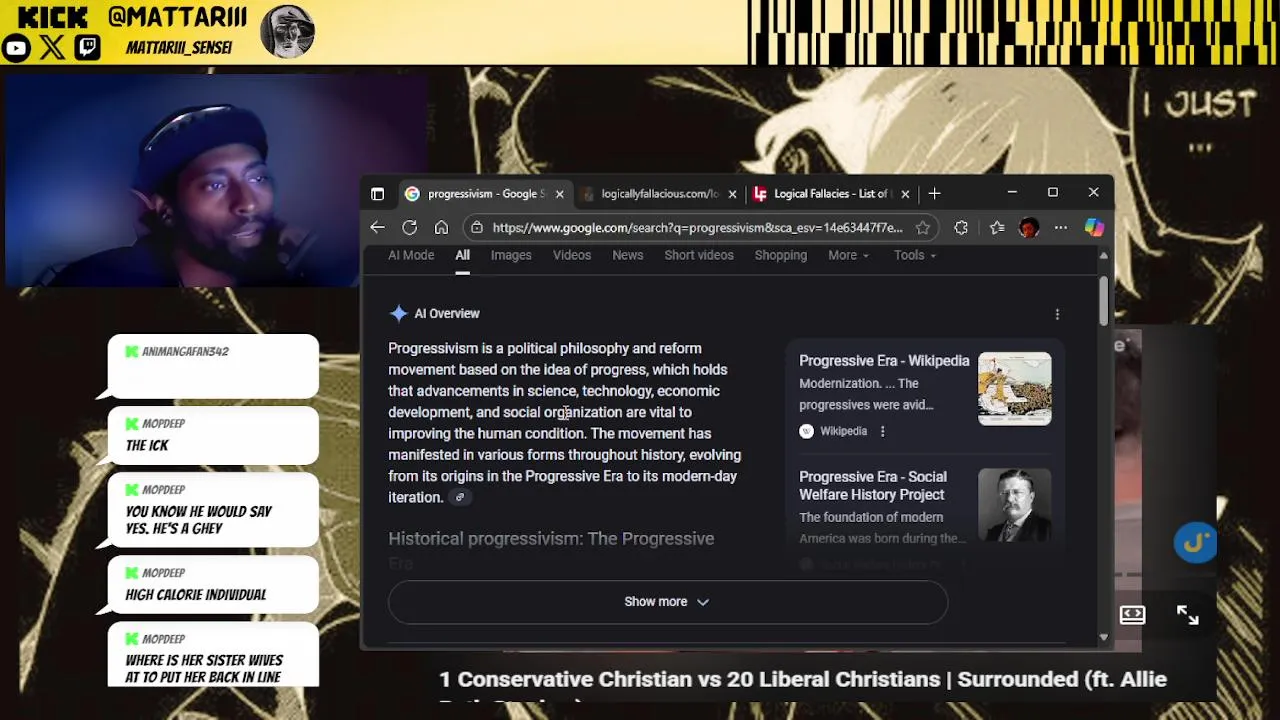Click the scrollbar up arrow
The image size is (1280, 720).
click(1103, 256)
